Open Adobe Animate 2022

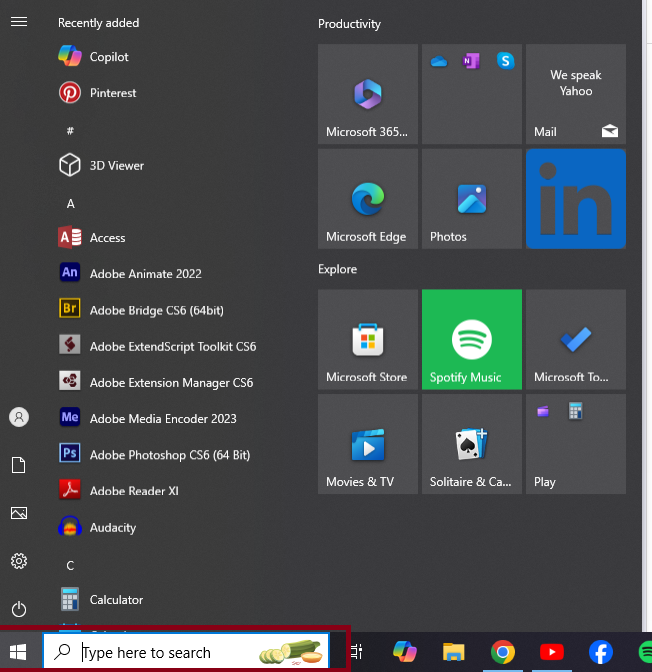point(130,273)
